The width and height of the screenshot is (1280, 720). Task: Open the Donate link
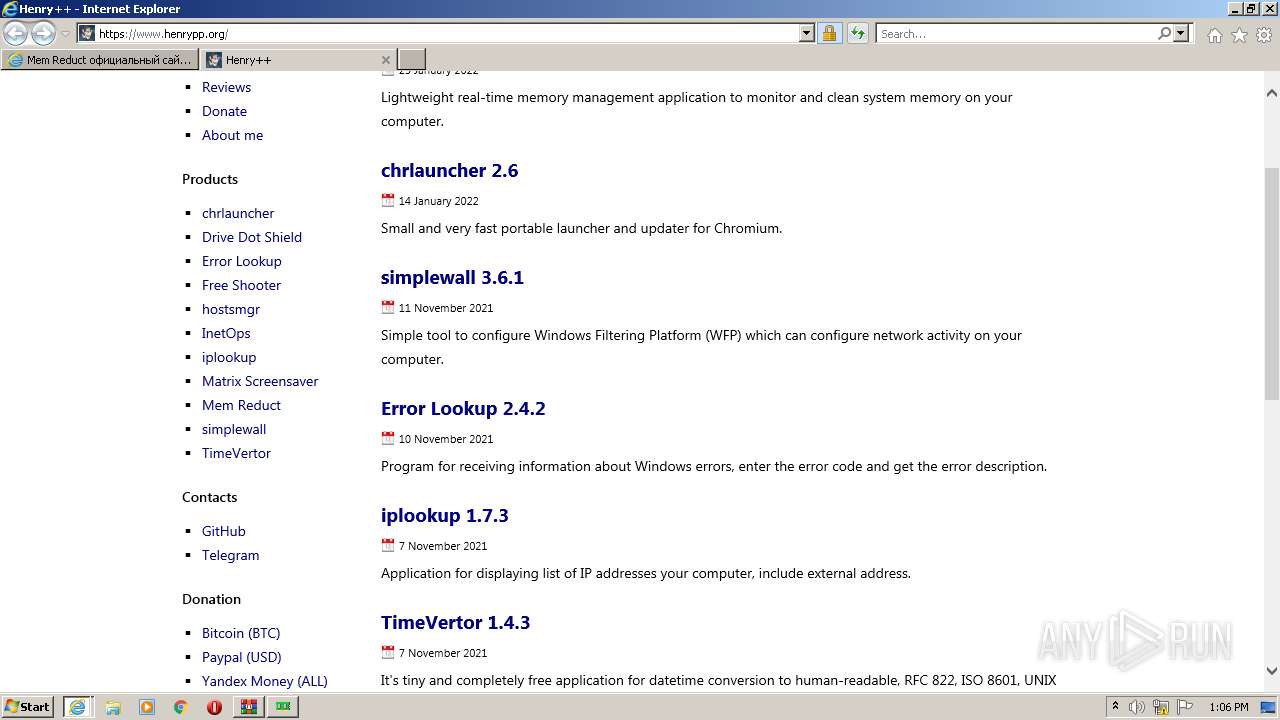click(224, 111)
